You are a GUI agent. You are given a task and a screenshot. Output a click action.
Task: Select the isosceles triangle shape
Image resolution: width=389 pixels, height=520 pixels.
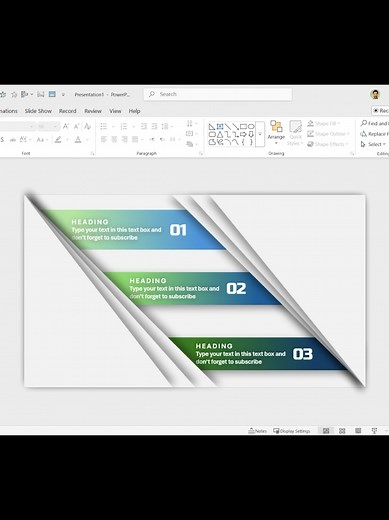coord(220,135)
